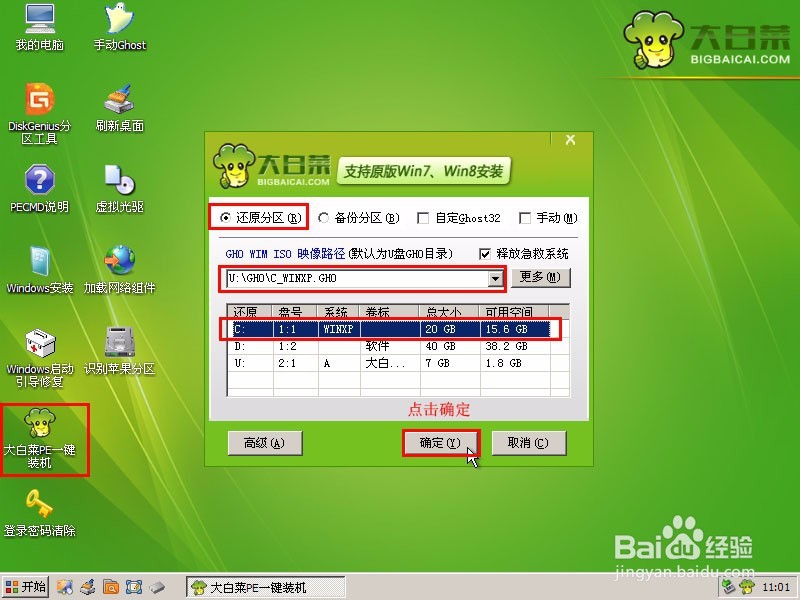Screen dimensions: 800x600
Task: Click the left system tray icon
Action: click(729, 587)
